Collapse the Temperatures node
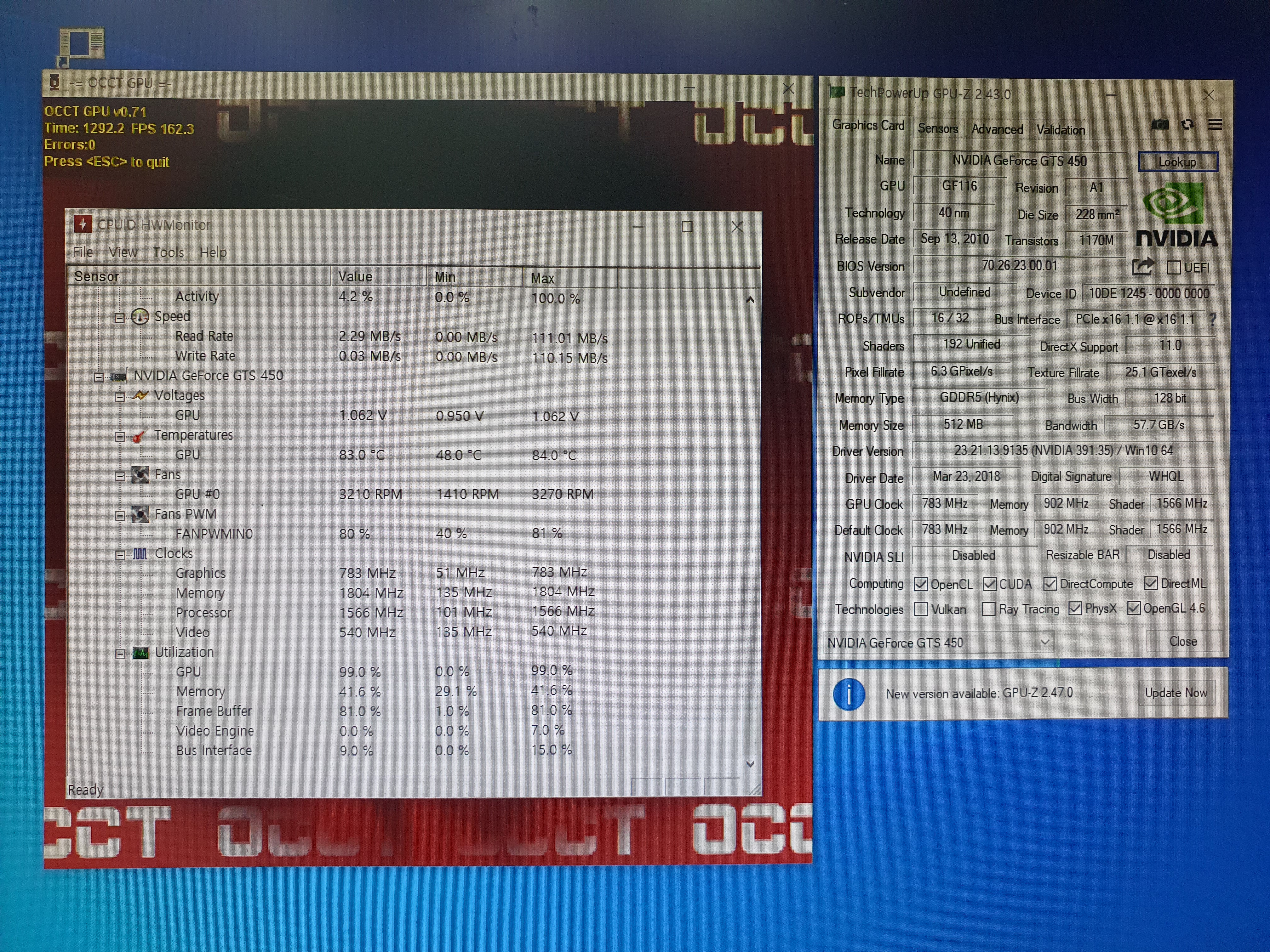Image resolution: width=1270 pixels, height=952 pixels. tap(119, 437)
